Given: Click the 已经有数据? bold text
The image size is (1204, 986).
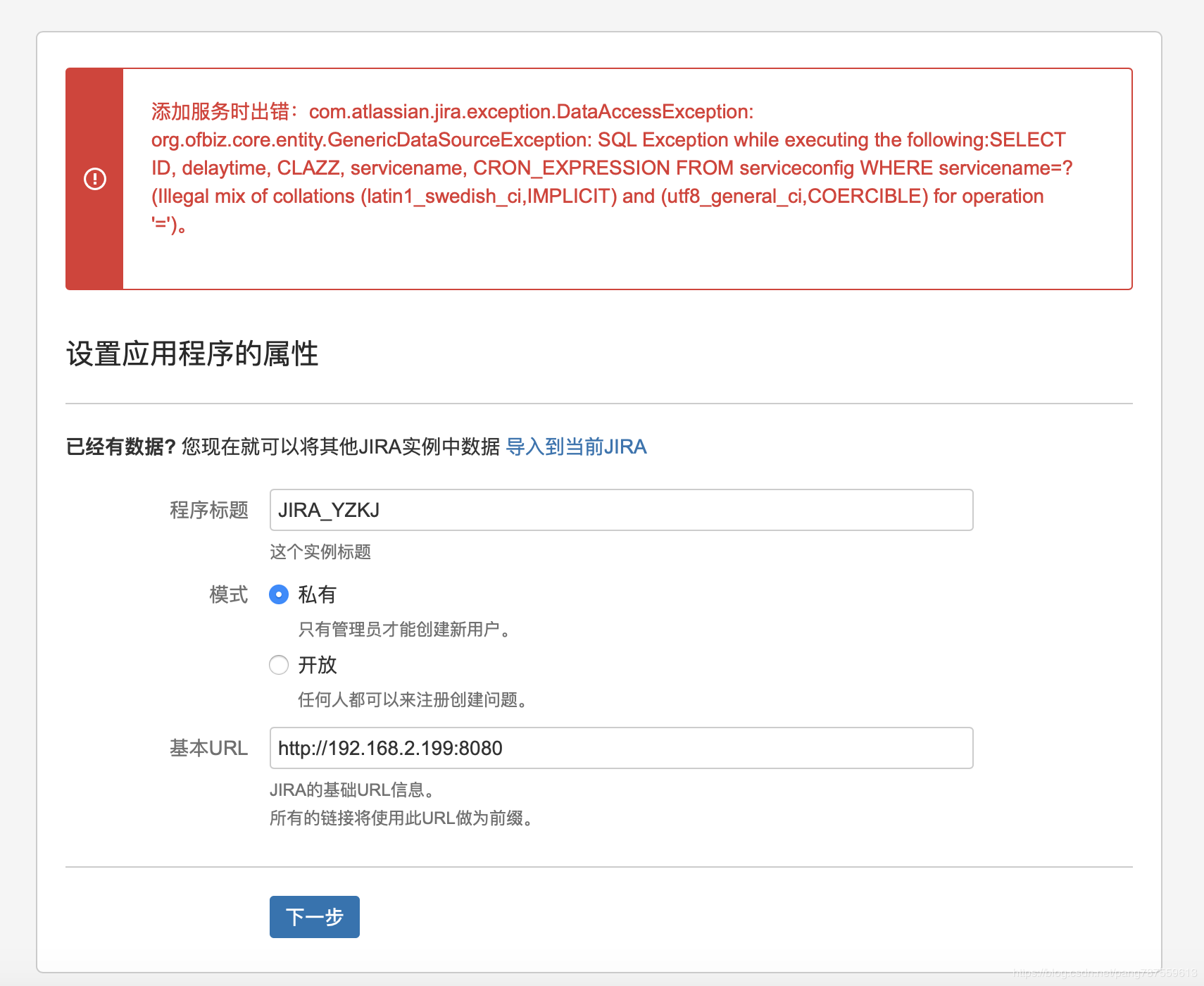Looking at the screenshot, I should click(120, 447).
